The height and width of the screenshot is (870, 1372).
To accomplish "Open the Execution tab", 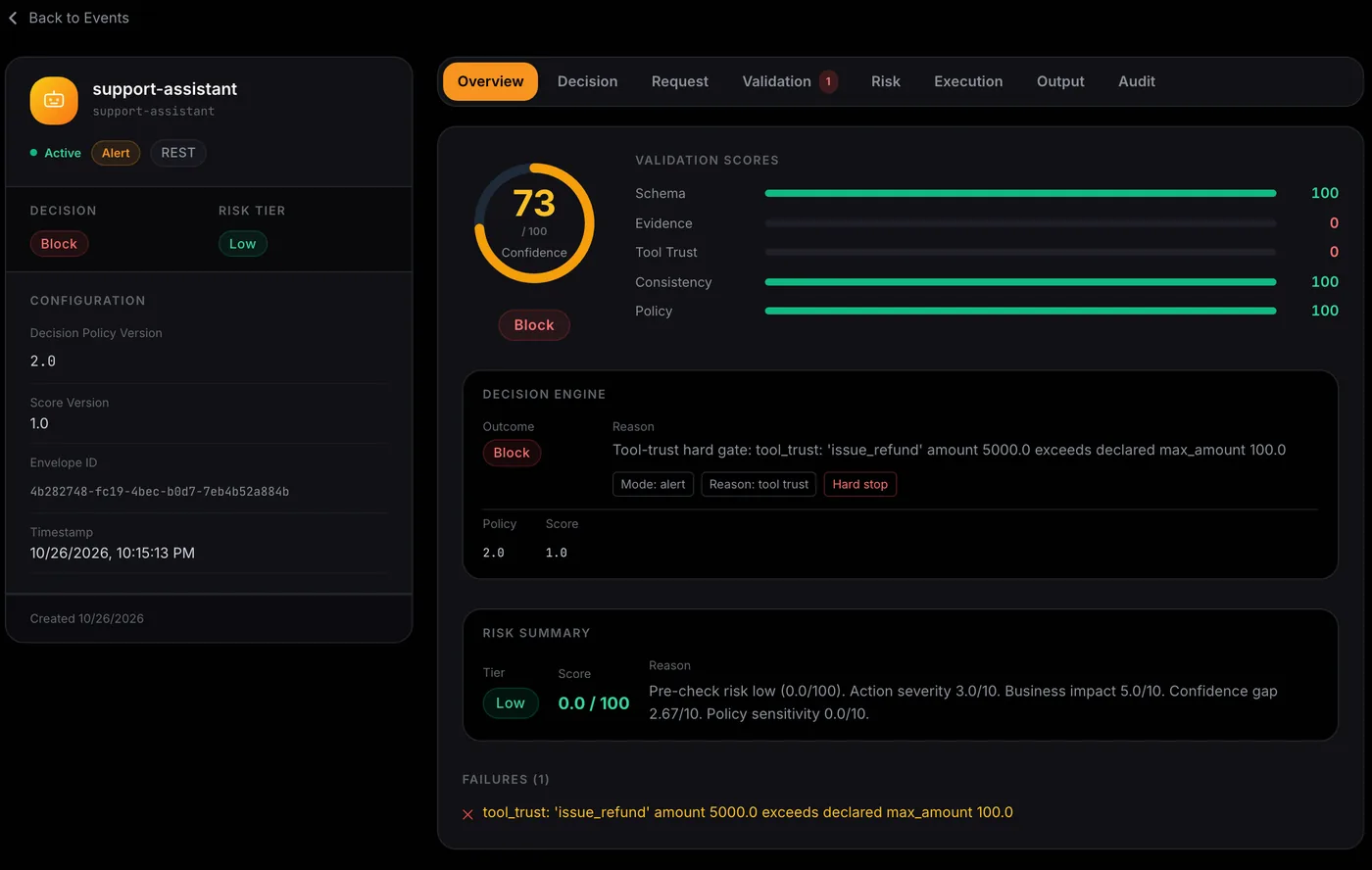I will pyautogui.click(x=968, y=81).
